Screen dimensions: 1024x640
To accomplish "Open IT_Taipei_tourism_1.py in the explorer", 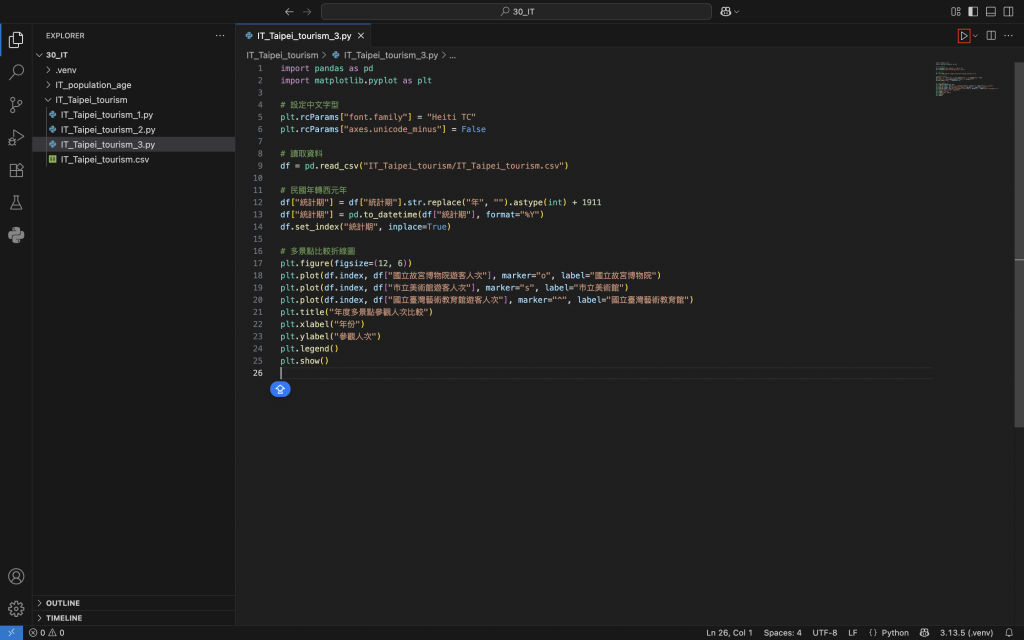I will [106, 115].
